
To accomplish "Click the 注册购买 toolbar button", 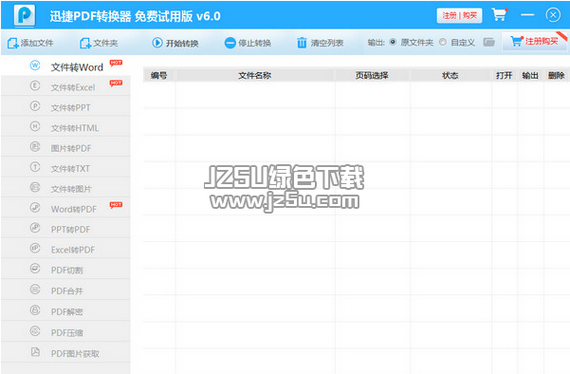I will click(x=535, y=41).
